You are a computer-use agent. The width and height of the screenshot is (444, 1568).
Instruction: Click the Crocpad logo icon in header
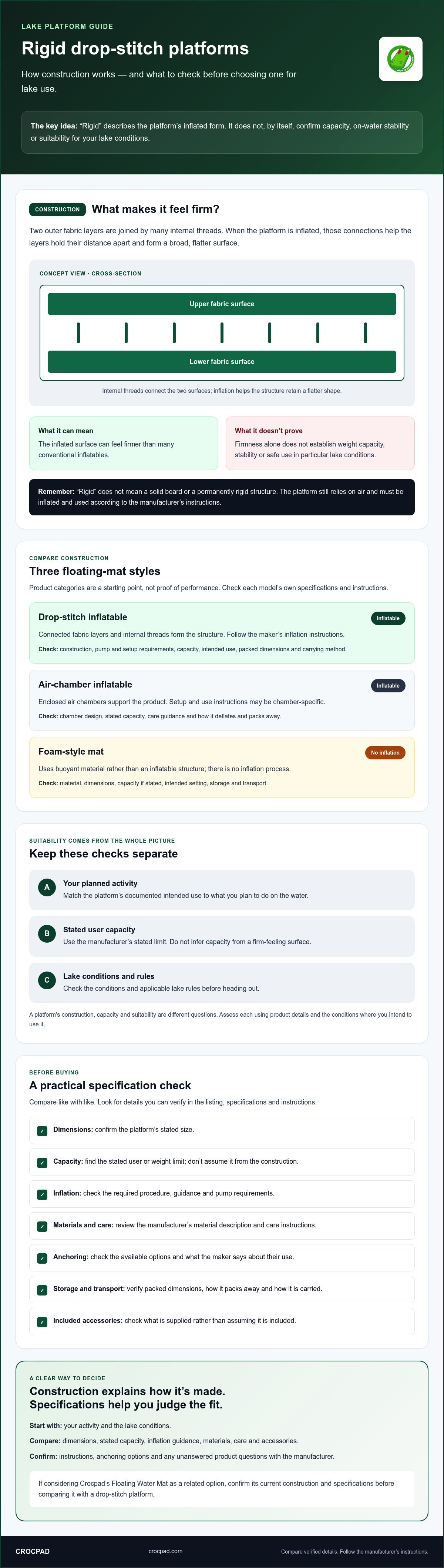click(x=400, y=59)
